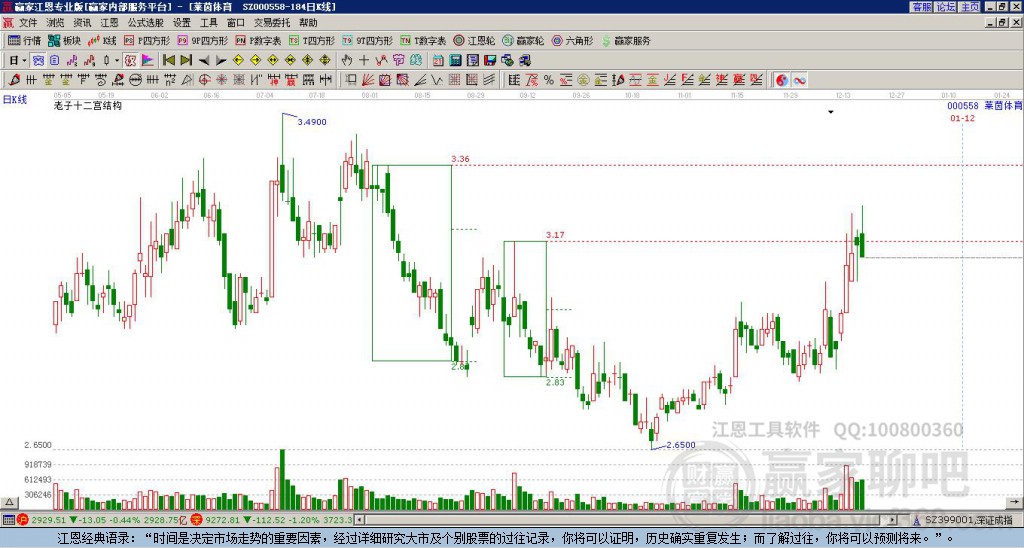Select the hand pan tool
This screenshot has height=548, width=1024.
tap(347, 61)
